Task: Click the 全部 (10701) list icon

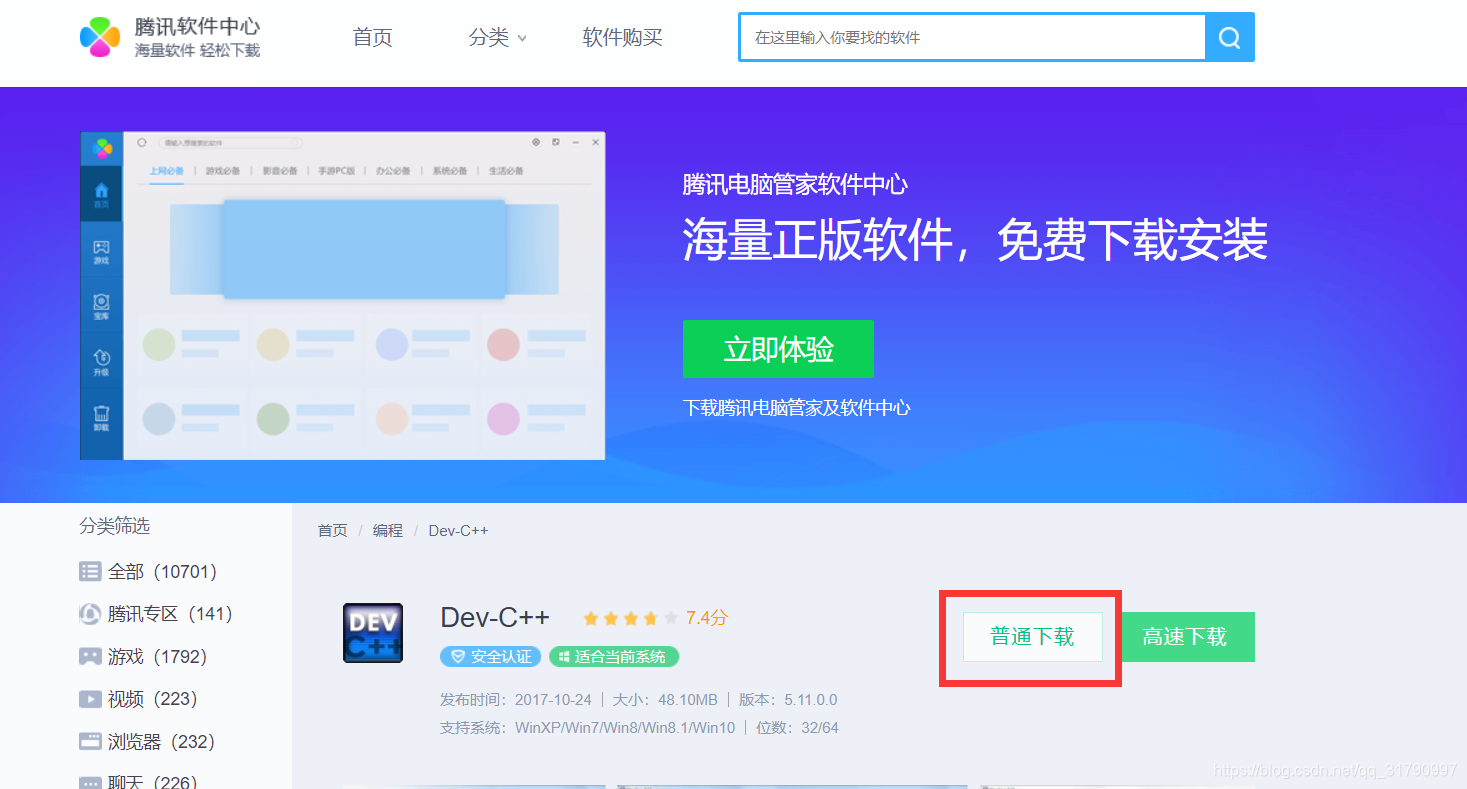Action: (x=90, y=571)
